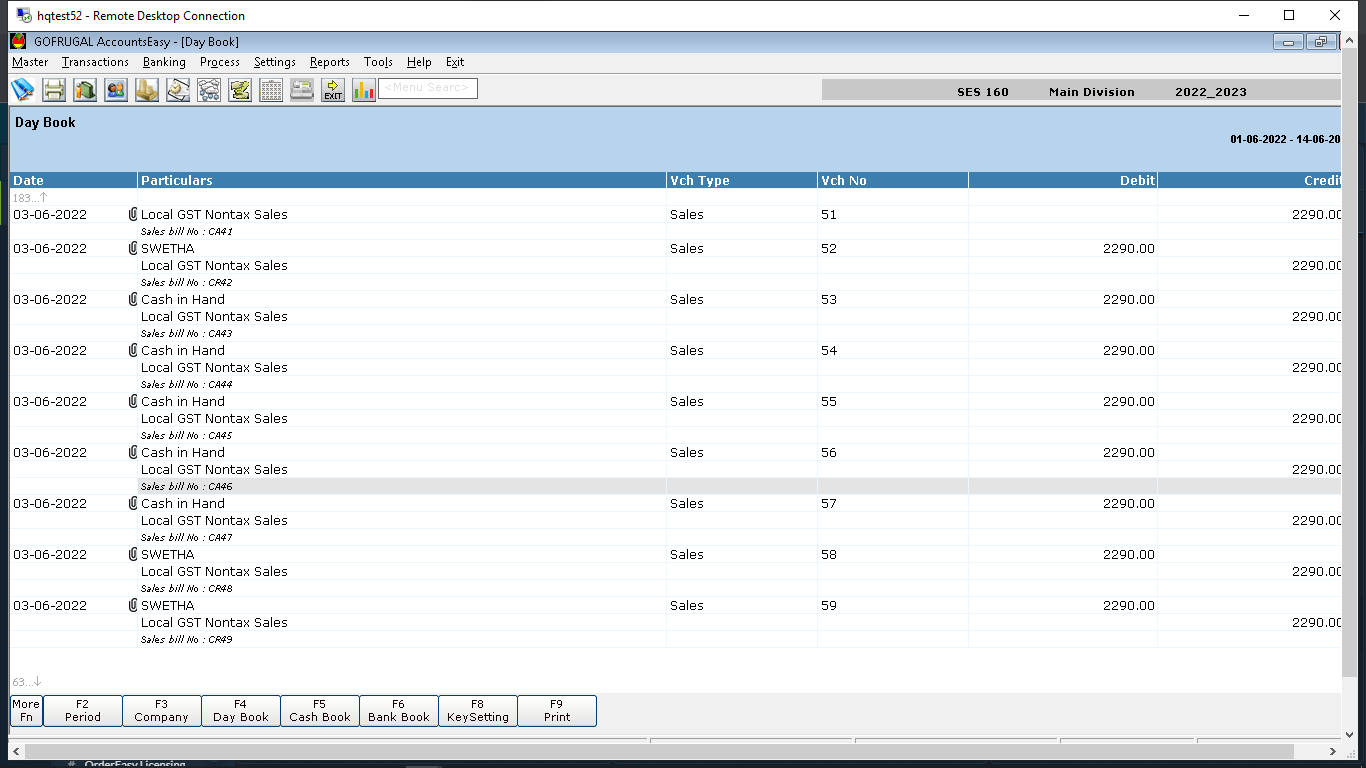Click the paperclip icon on voucher 54 row

(x=133, y=350)
